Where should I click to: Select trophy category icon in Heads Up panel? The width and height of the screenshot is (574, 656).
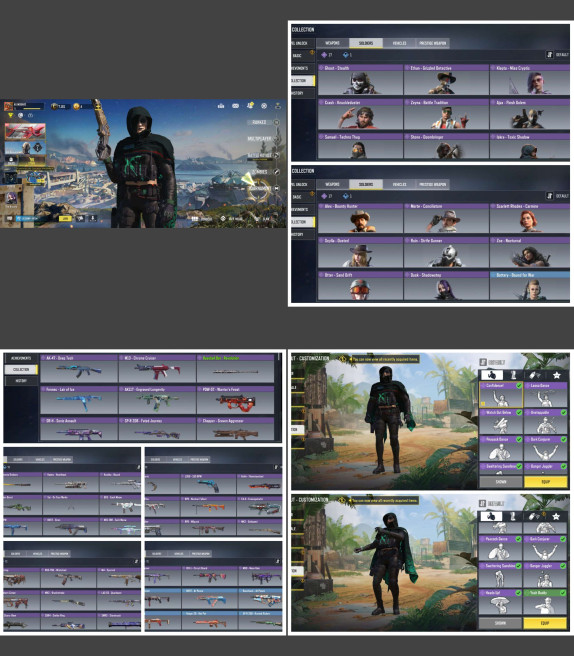tap(513, 516)
